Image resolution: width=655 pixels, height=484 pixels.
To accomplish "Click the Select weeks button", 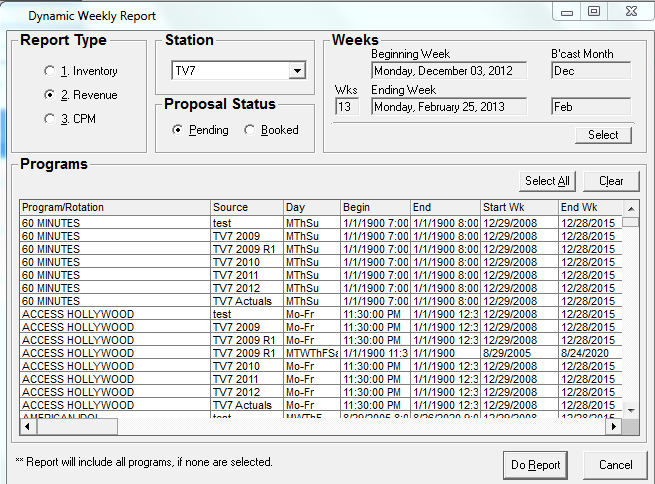I will [603, 135].
